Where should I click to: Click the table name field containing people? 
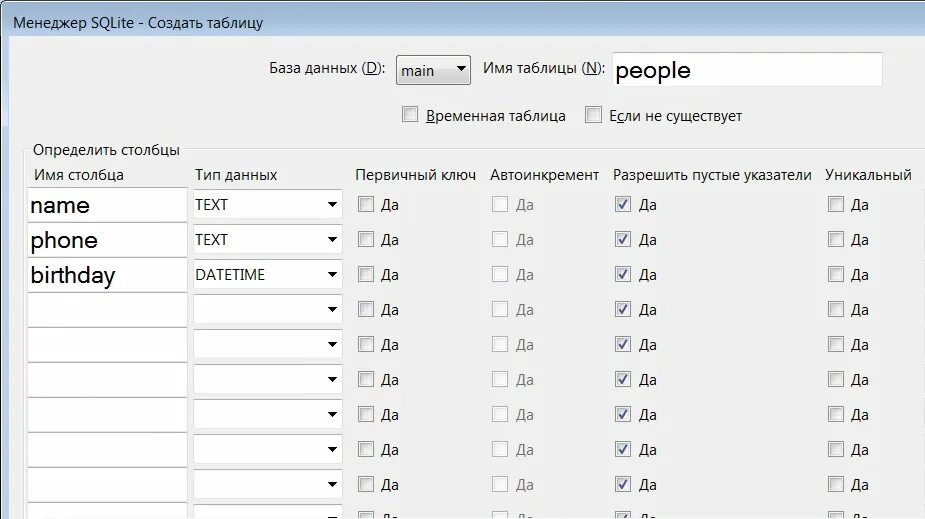click(746, 70)
